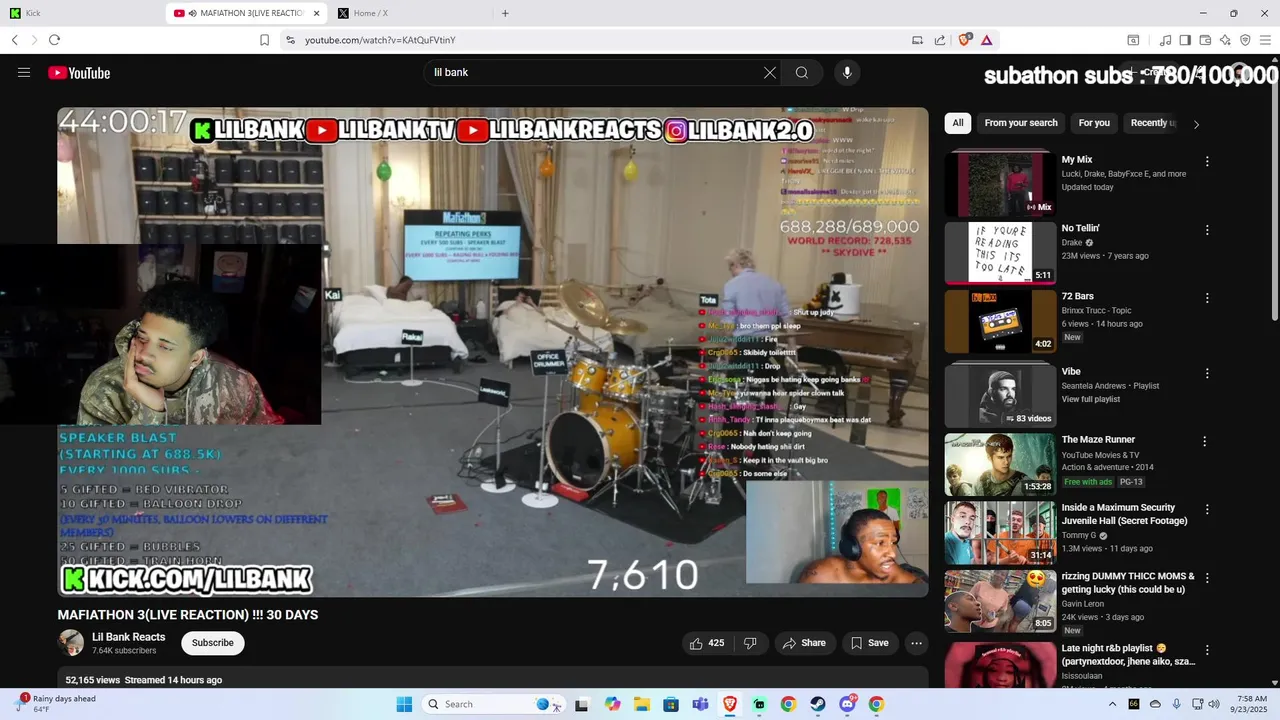The height and width of the screenshot is (720, 1280).
Task: Click the YouTube search magnifier button
Action: pyautogui.click(x=802, y=73)
